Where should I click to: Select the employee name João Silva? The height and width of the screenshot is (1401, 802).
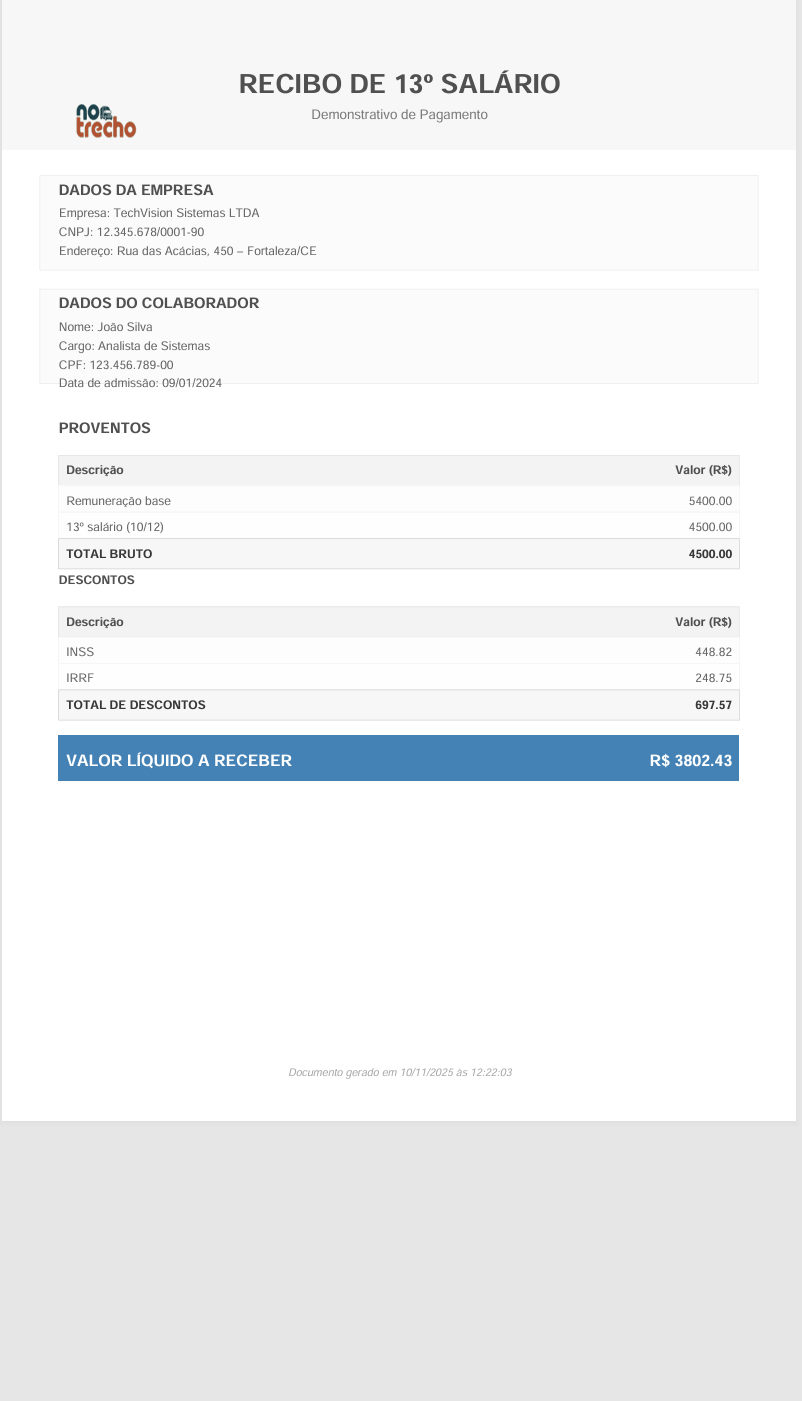(105, 327)
